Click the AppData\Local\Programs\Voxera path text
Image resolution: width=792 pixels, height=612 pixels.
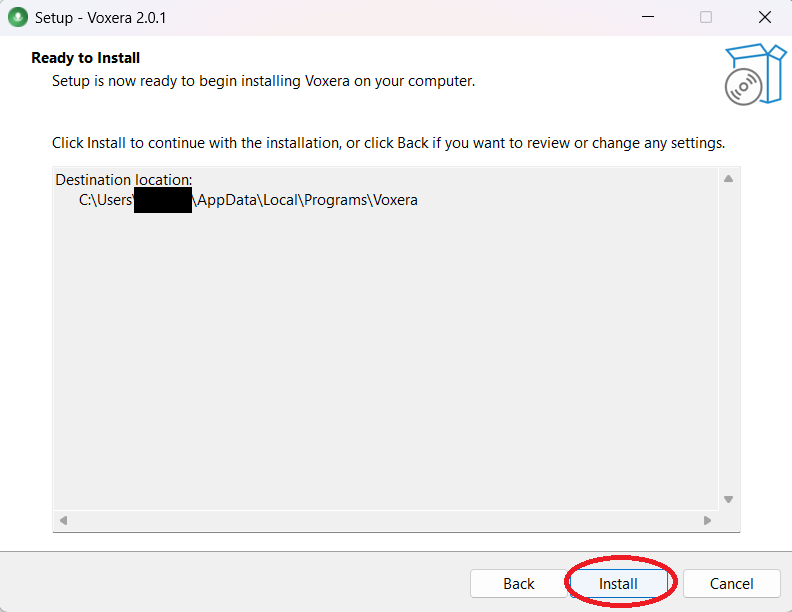(x=305, y=200)
